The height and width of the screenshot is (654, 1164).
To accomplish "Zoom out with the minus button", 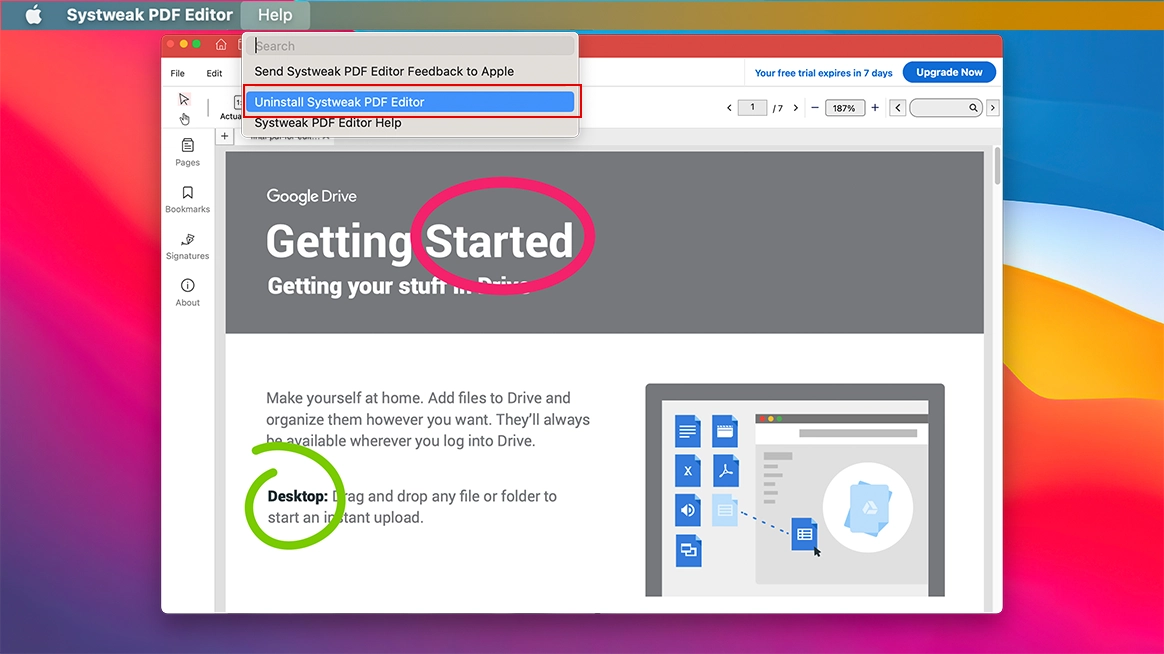I will 814,108.
